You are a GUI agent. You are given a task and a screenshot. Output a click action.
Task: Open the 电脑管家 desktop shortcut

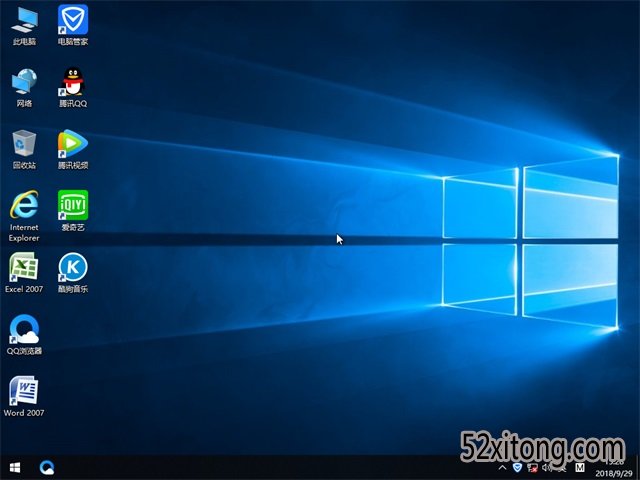[x=73, y=25]
